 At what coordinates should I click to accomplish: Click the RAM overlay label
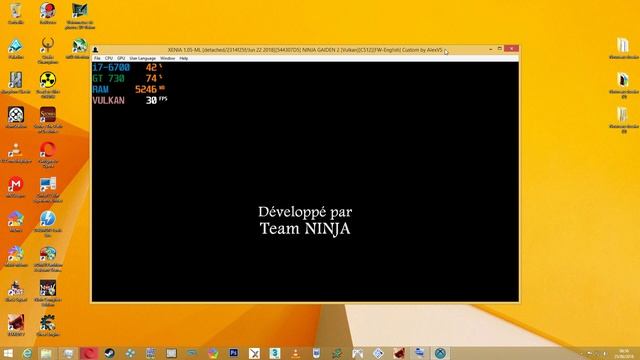[x=100, y=89]
